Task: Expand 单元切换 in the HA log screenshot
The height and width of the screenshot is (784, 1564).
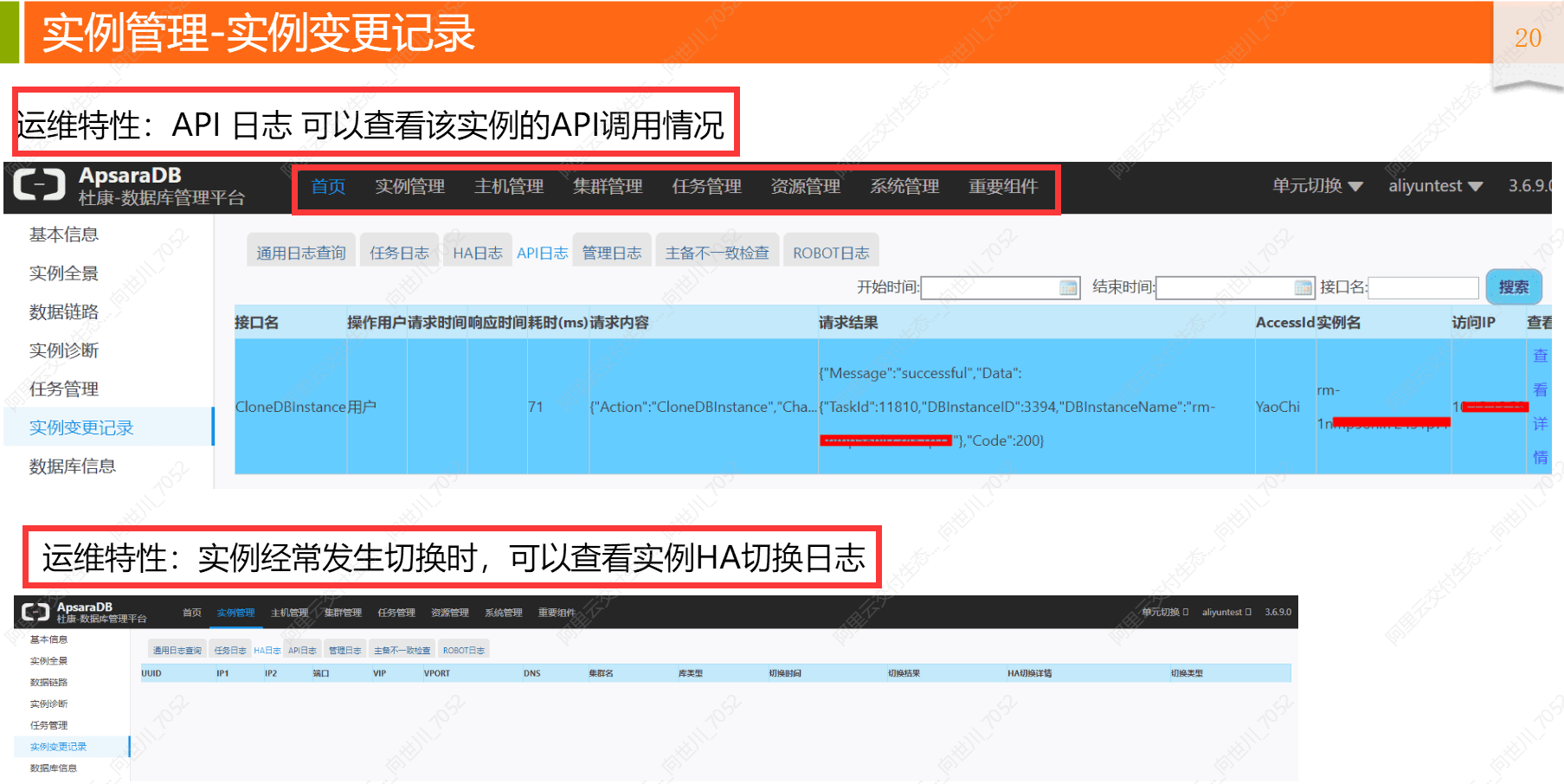Action: 1165,612
